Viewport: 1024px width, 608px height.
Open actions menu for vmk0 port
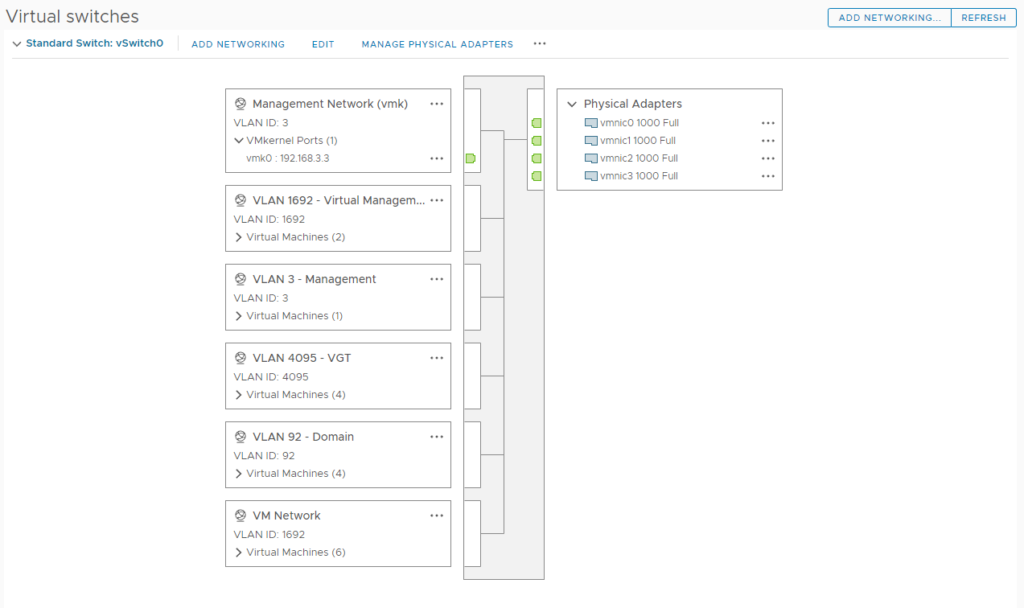[436, 158]
